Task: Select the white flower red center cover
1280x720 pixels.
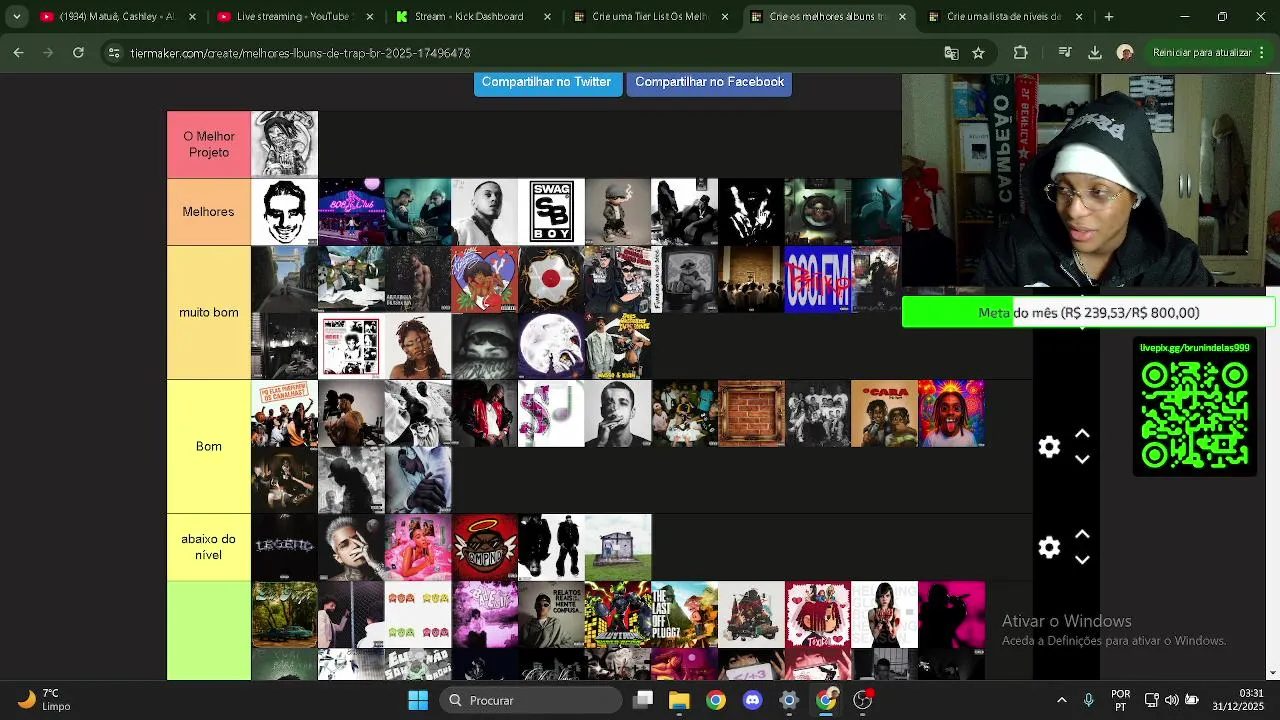Action: [x=551, y=279]
